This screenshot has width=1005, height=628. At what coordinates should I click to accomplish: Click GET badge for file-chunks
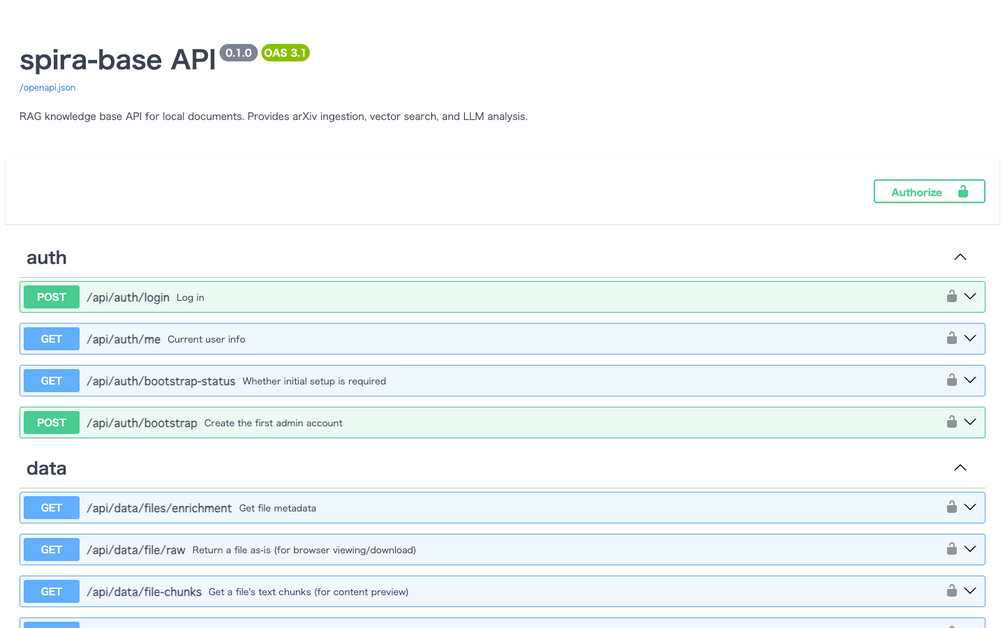pos(51,591)
